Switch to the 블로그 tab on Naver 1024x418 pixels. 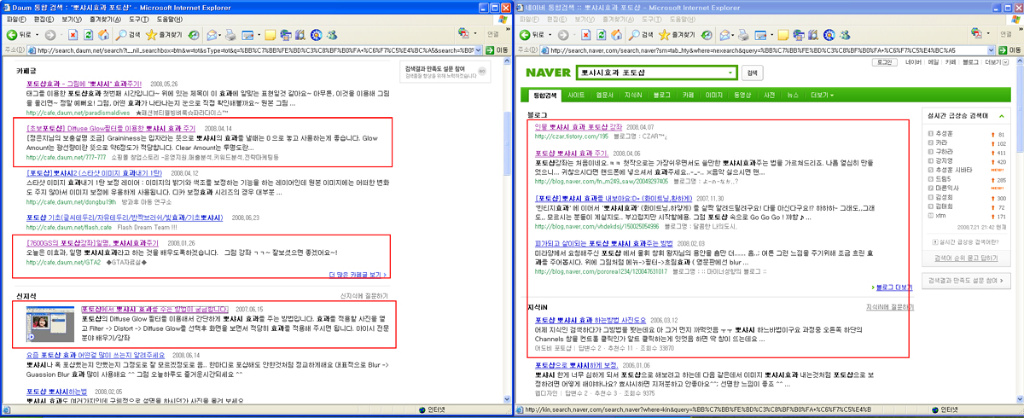point(662,95)
